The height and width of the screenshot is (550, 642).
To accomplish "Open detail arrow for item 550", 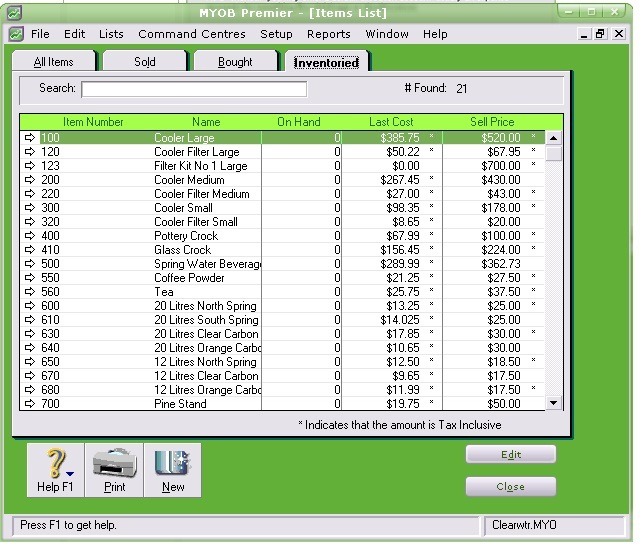I will click(x=30, y=278).
